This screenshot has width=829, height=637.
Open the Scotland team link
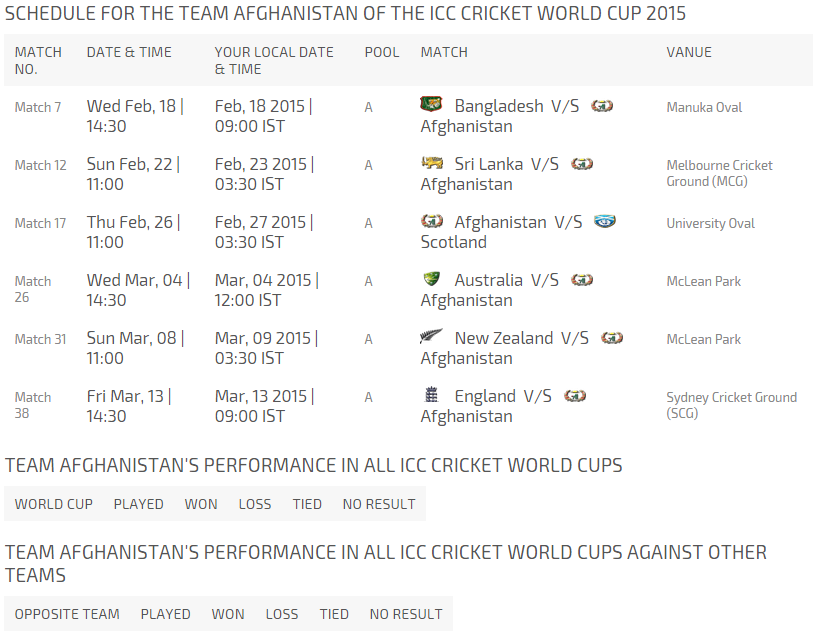(x=454, y=242)
